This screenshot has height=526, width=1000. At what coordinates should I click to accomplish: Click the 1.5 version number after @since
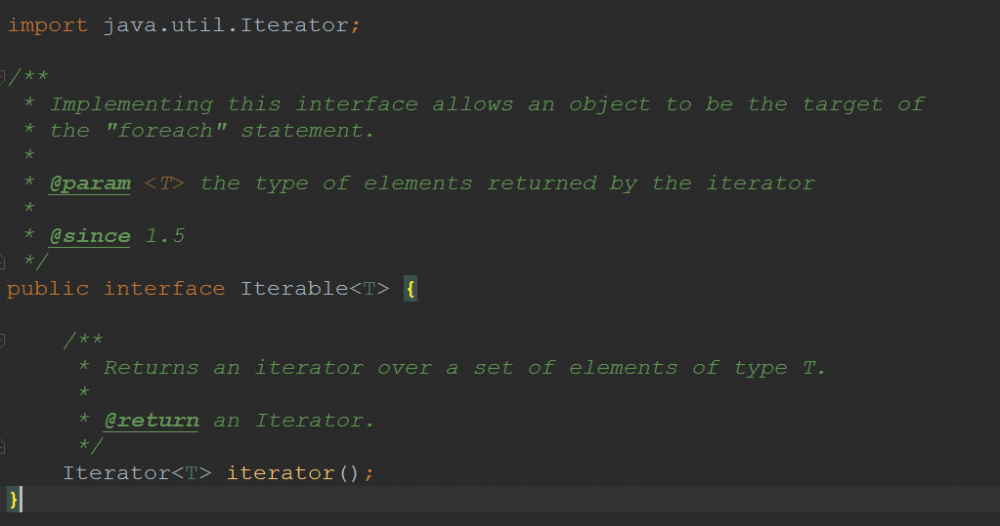point(165,237)
